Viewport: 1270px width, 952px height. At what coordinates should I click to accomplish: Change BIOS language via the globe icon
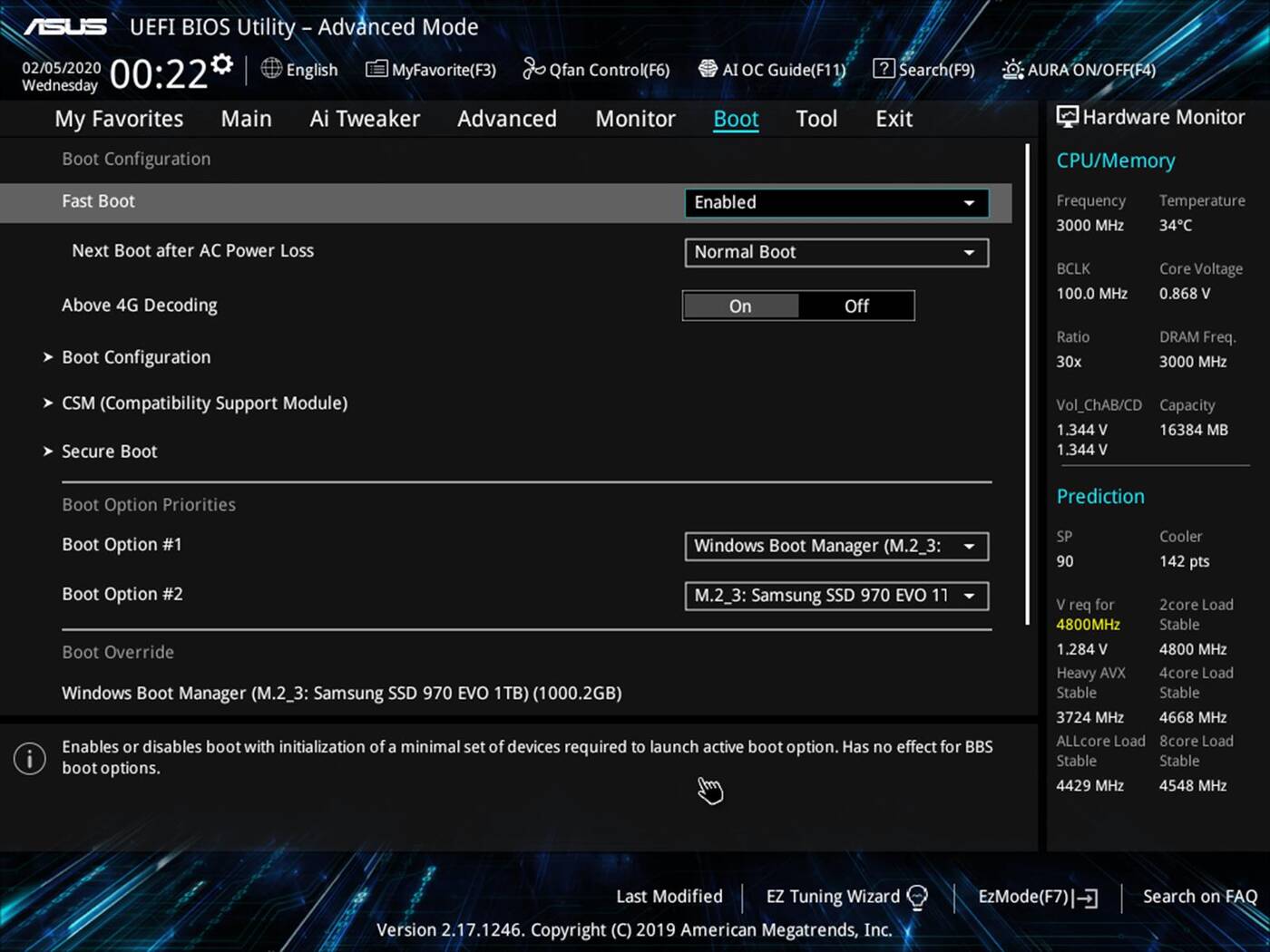point(299,69)
